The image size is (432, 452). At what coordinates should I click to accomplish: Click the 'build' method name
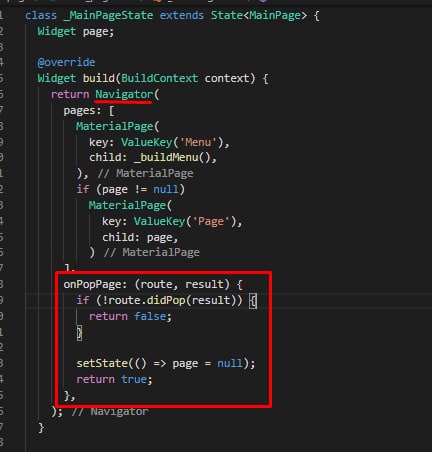tap(99, 78)
